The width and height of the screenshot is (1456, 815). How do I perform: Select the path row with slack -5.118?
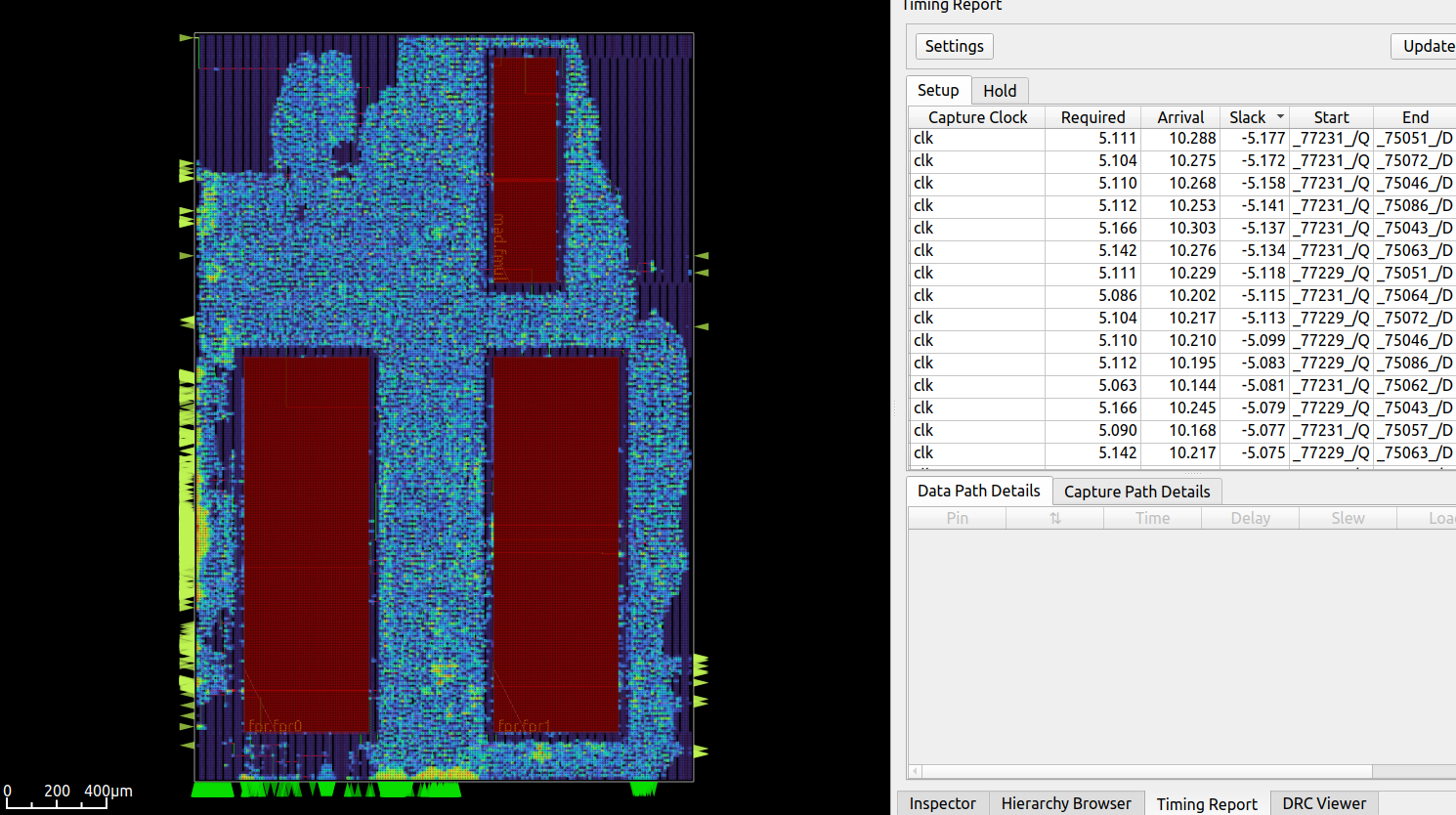1182,274
